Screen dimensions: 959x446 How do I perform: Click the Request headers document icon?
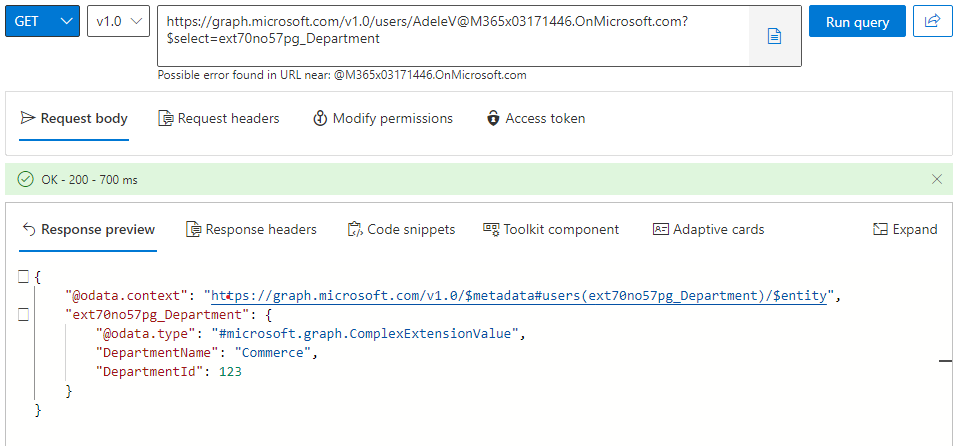click(166, 118)
